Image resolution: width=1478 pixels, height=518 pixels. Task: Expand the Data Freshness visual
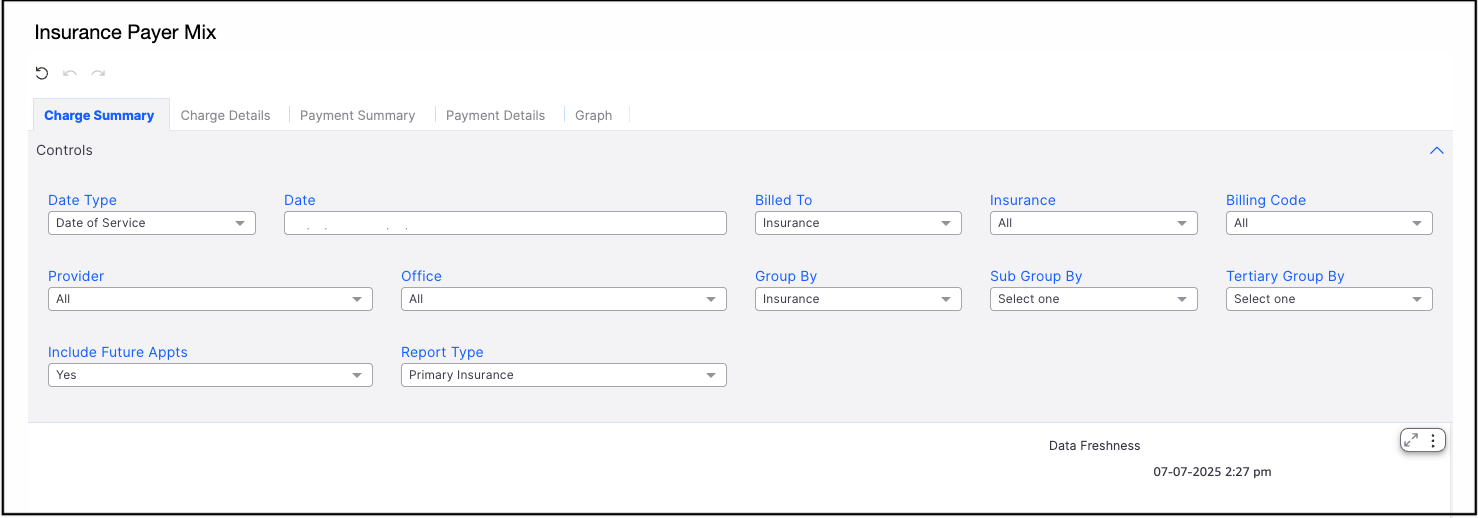pyautogui.click(x=1411, y=440)
